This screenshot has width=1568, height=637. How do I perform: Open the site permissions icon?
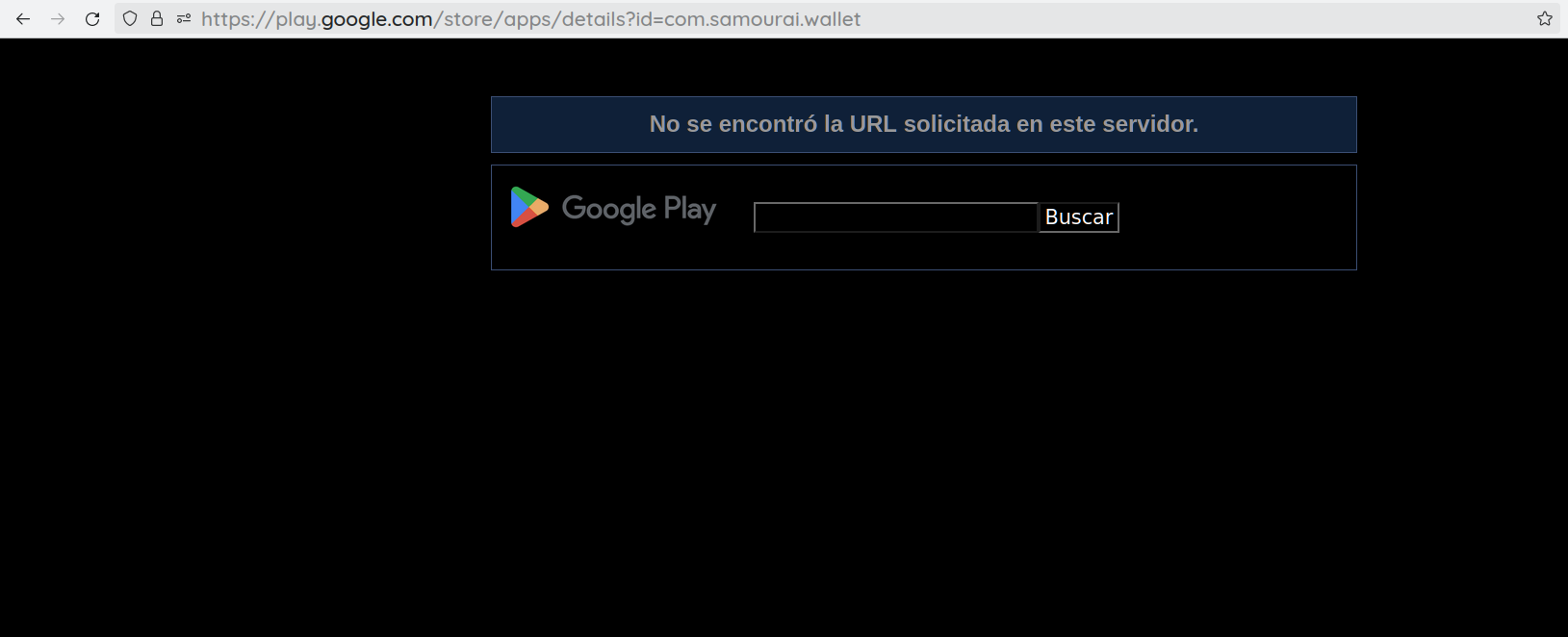184,19
